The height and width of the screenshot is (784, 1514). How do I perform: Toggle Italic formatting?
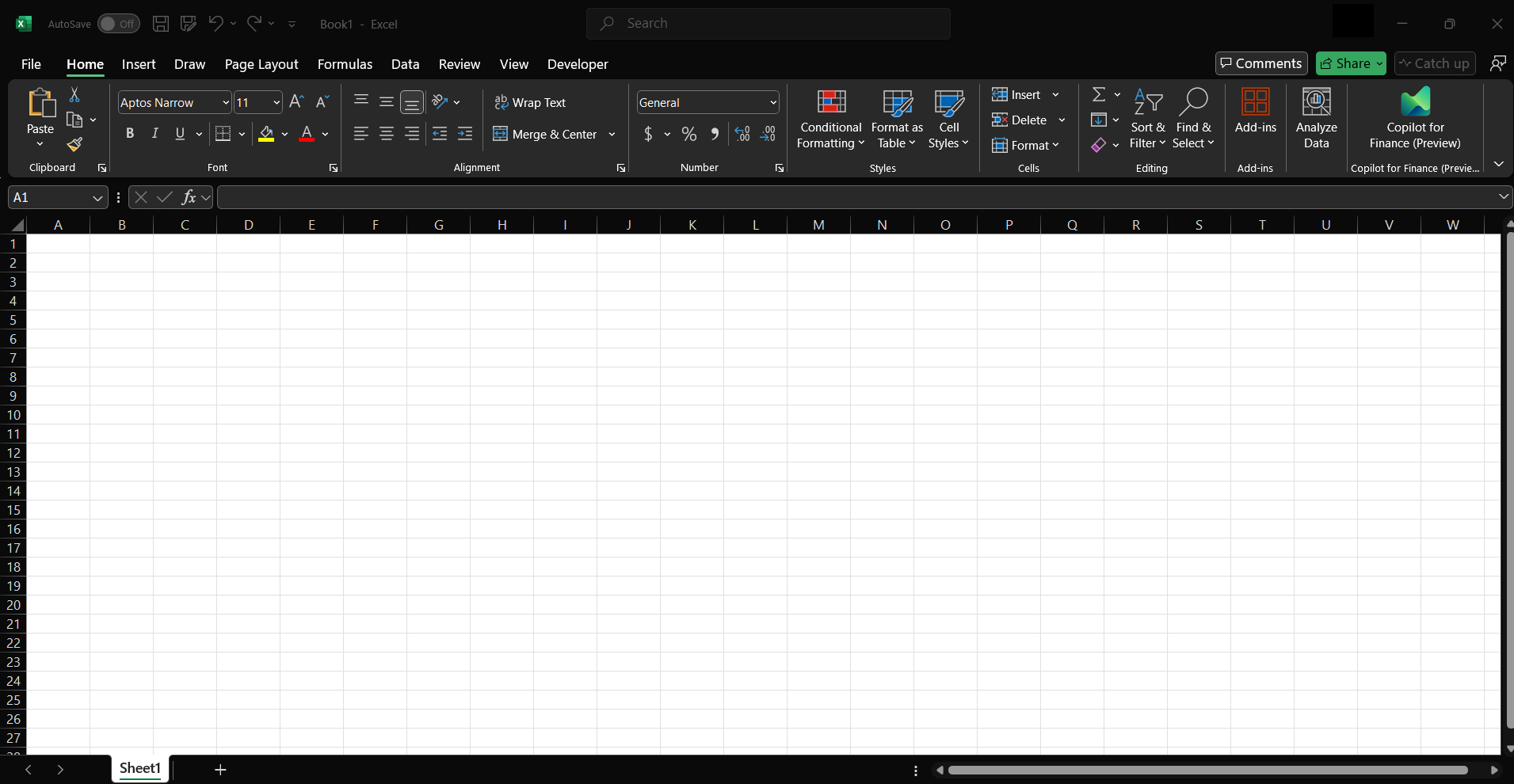[155, 134]
